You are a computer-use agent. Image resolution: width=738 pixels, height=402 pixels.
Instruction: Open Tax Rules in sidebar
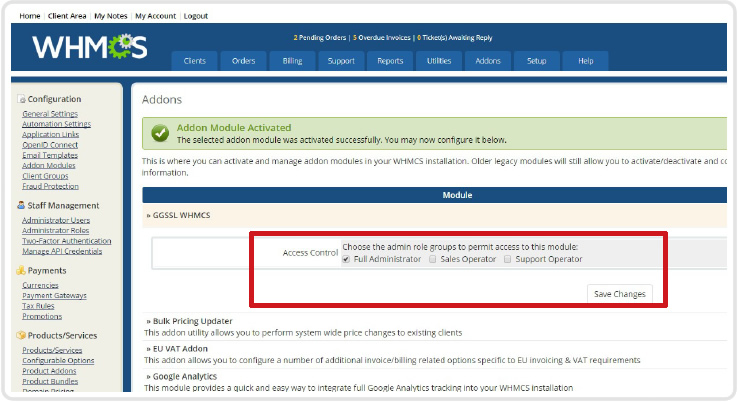click(38, 306)
